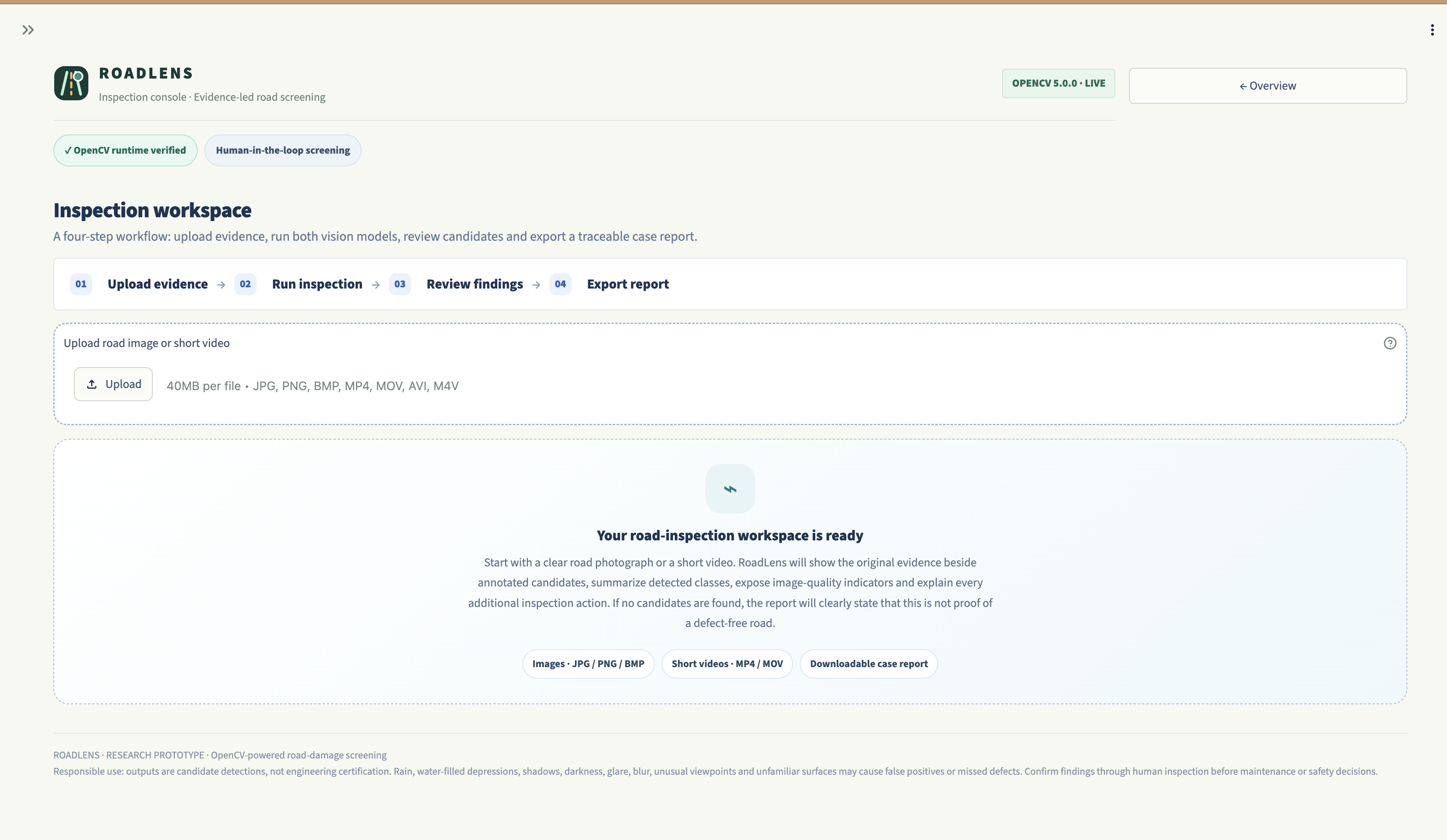Click the ROADLENS title text
Viewport: 1447px width, 840px height.
(146, 73)
